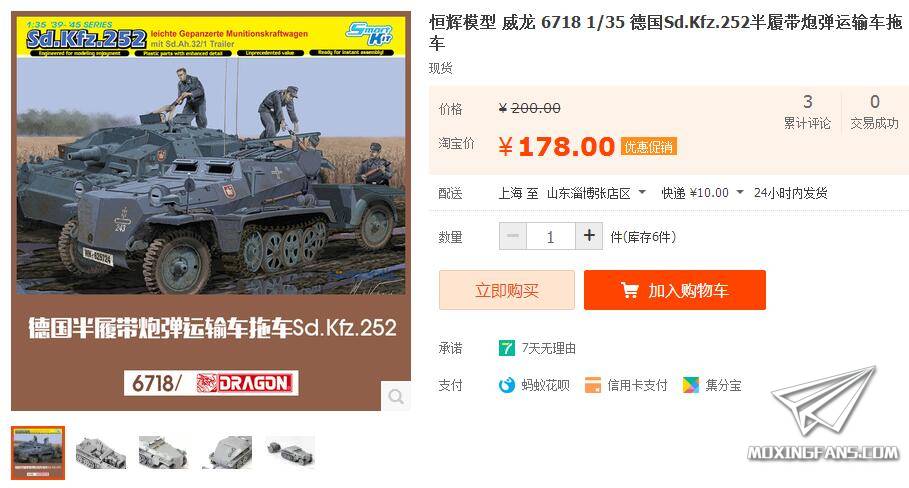Select the last thumbnail showing vehicle with trailer
The height and width of the screenshot is (488, 909).
290,453
